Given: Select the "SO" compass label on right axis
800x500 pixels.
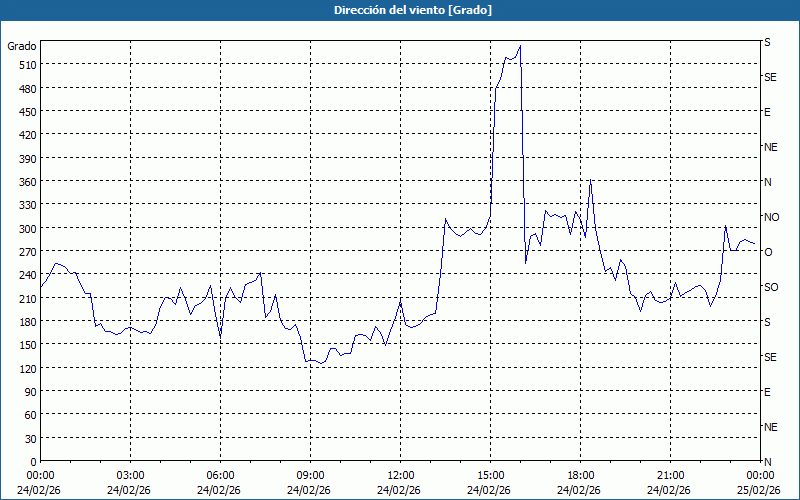Looking at the screenshot, I should click(771, 287).
